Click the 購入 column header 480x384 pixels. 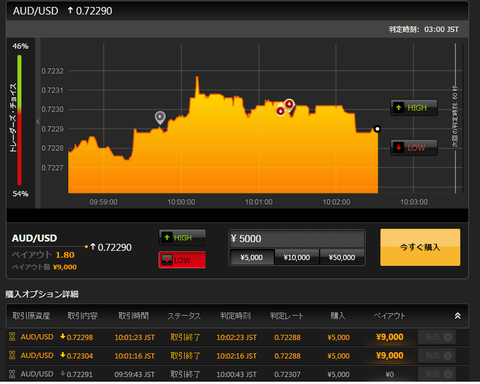[x=338, y=316]
